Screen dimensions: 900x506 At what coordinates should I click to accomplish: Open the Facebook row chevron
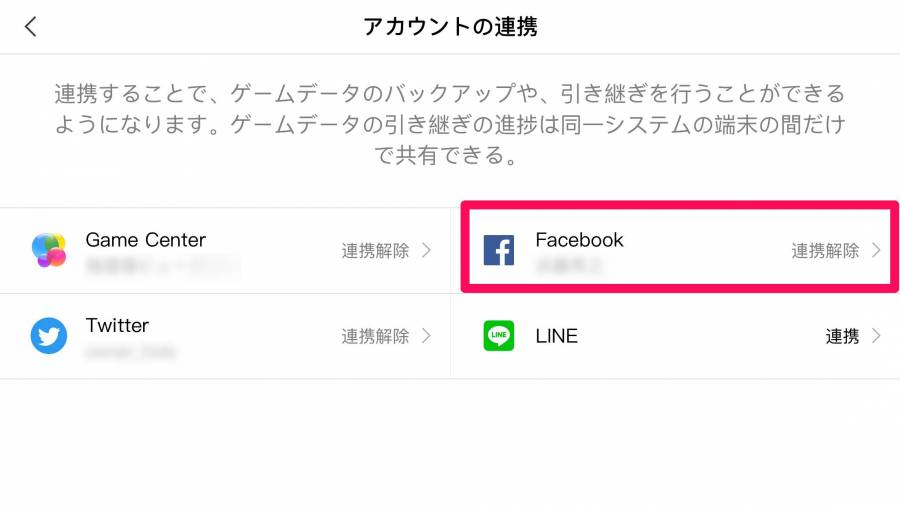pos(876,250)
